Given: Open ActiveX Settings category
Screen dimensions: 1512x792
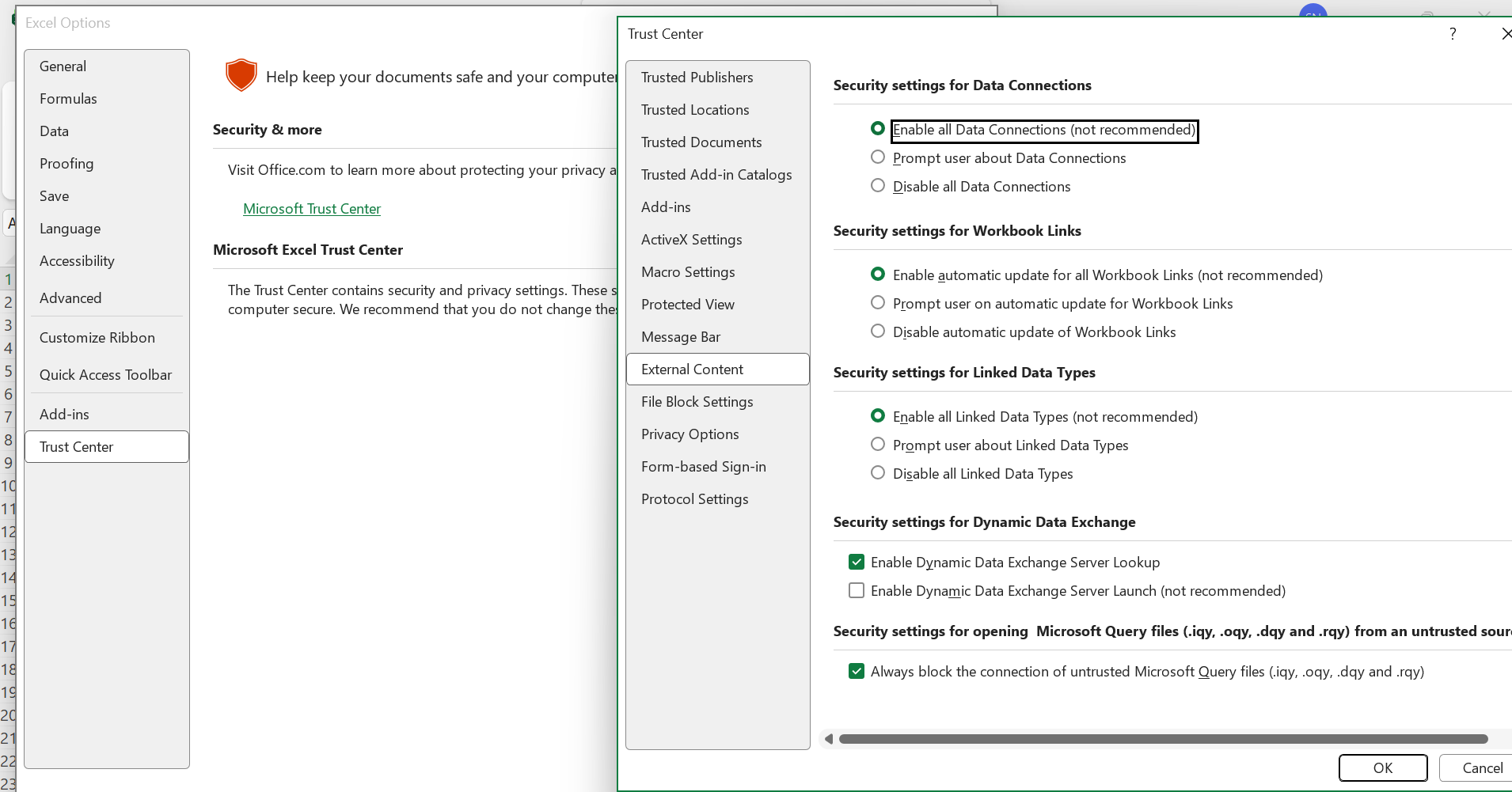Looking at the screenshot, I should click(718, 240).
